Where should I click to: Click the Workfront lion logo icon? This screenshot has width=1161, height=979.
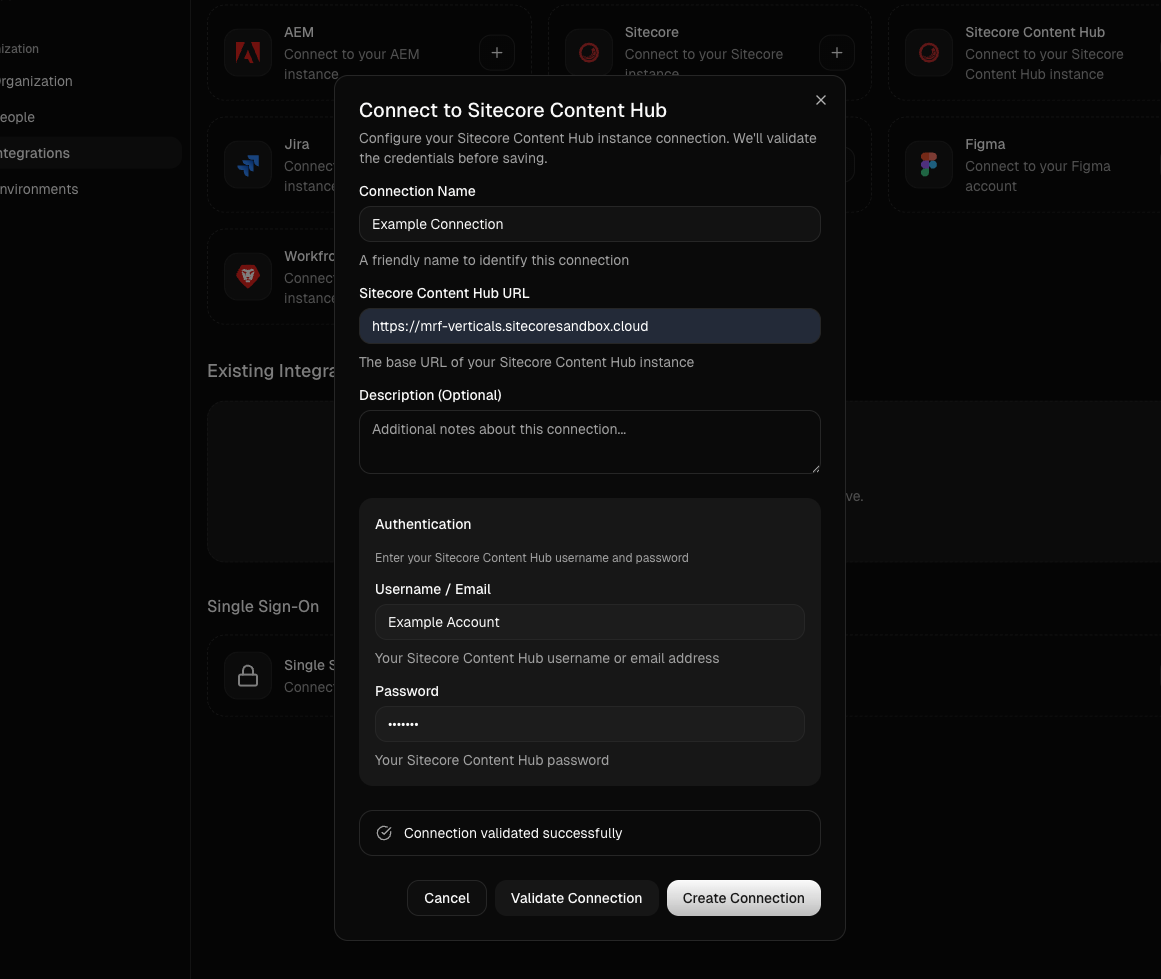248,276
